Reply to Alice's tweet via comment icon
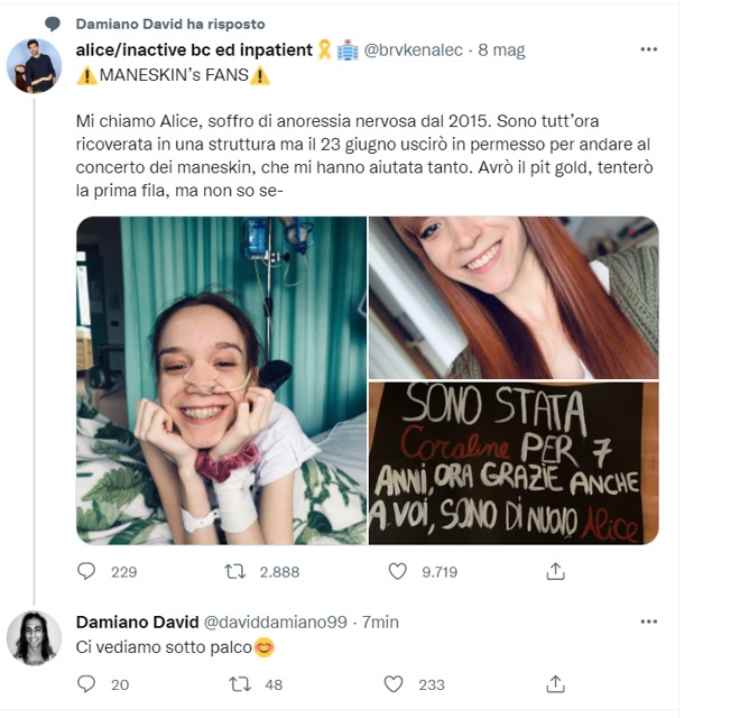 pyautogui.click(x=87, y=571)
